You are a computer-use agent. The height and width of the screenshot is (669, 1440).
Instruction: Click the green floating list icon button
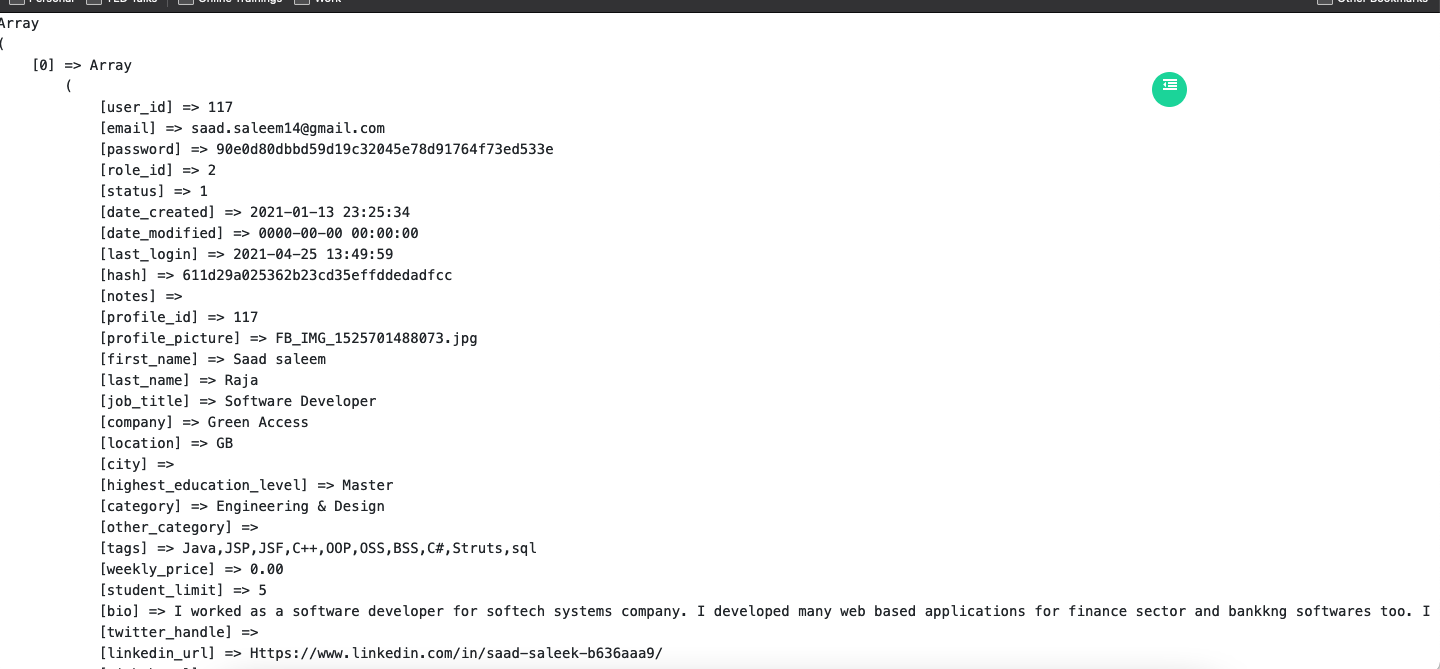click(x=1169, y=89)
